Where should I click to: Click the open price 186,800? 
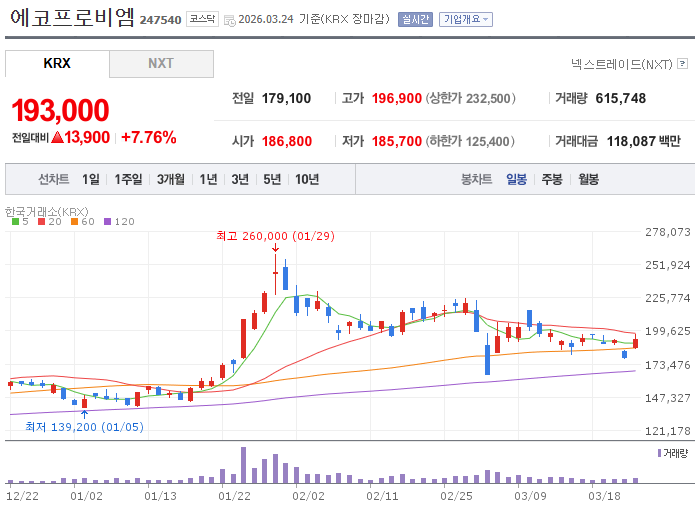point(287,141)
